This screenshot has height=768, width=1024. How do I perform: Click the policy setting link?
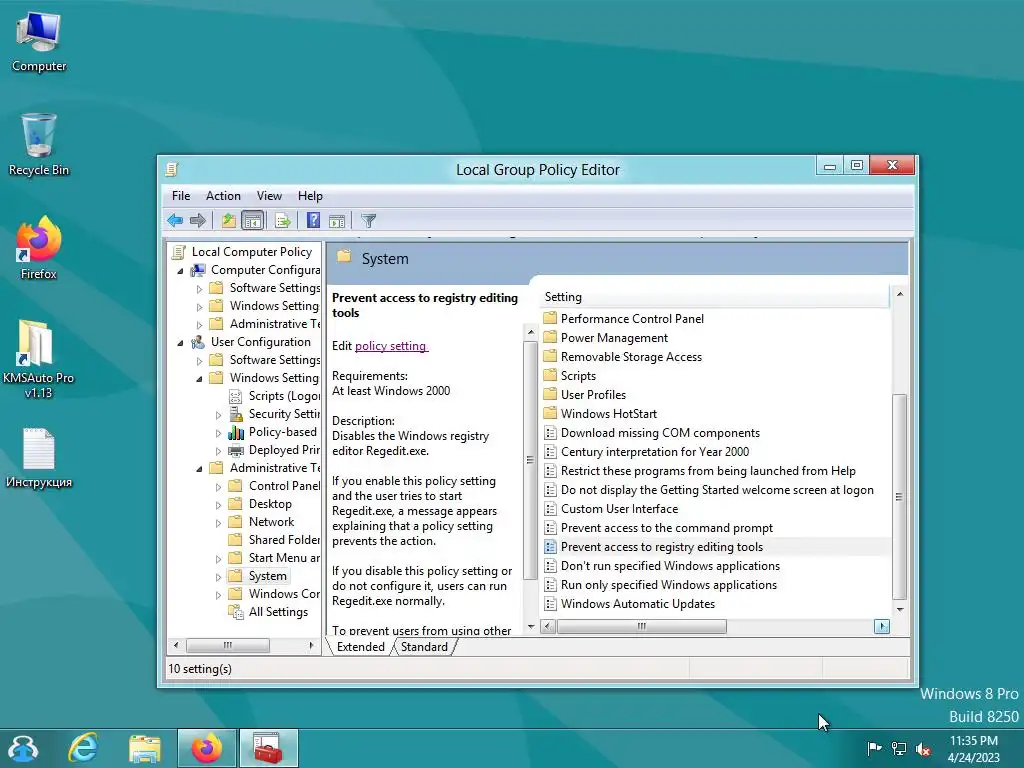(391, 346)
